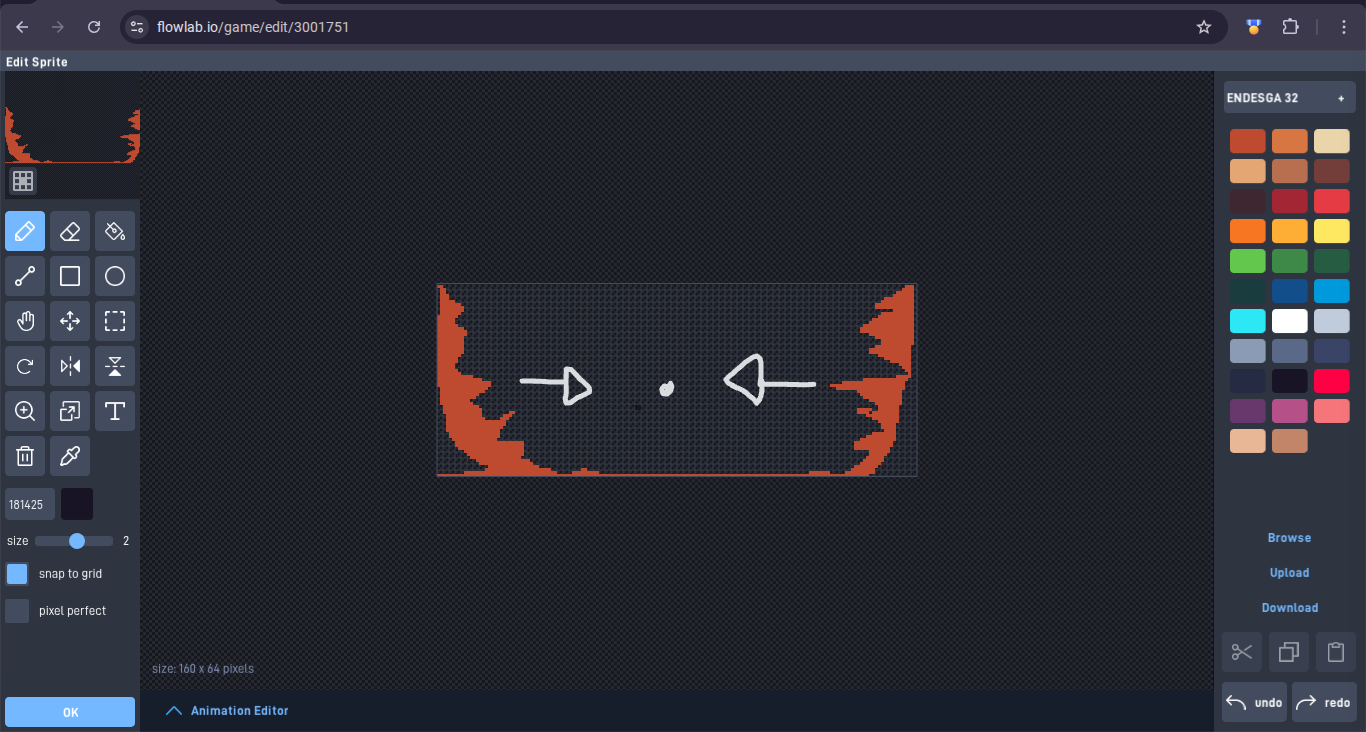This screenshot has height=732, width=1366.
Task: Toggle the grid display icon
Action: click(x=23, y=181)
